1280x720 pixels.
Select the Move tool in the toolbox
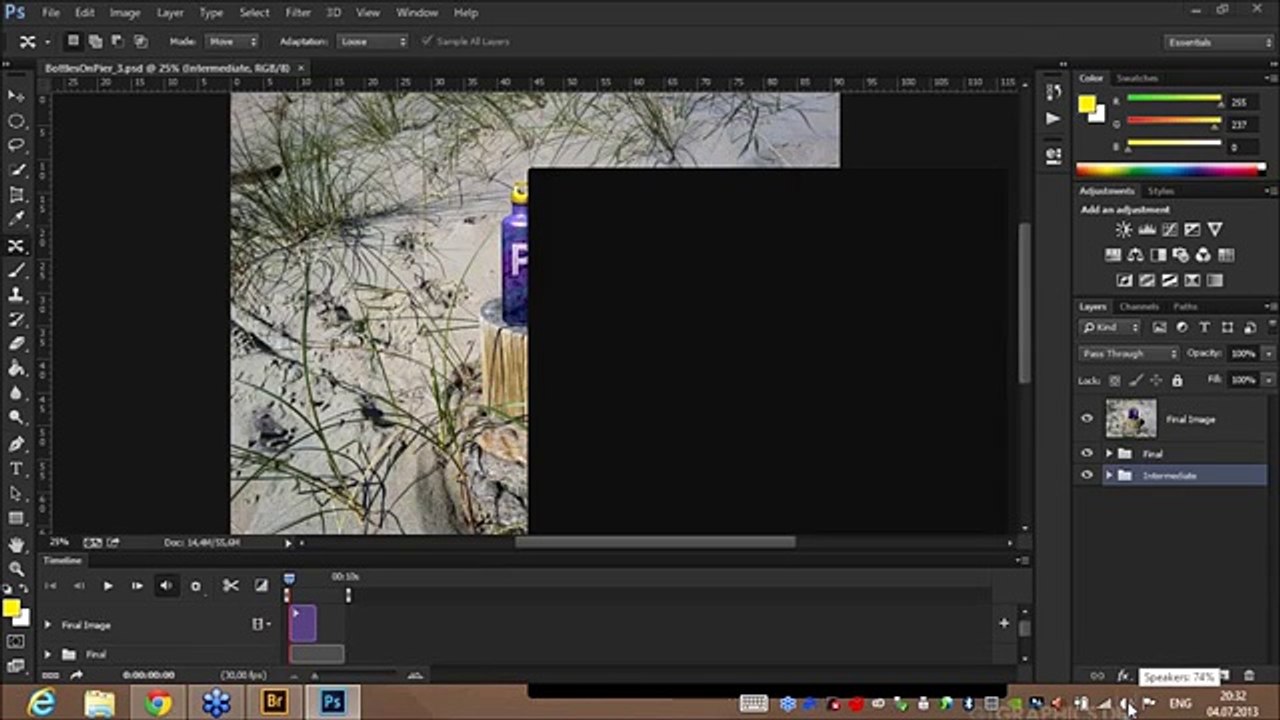(x=16, y=96)
